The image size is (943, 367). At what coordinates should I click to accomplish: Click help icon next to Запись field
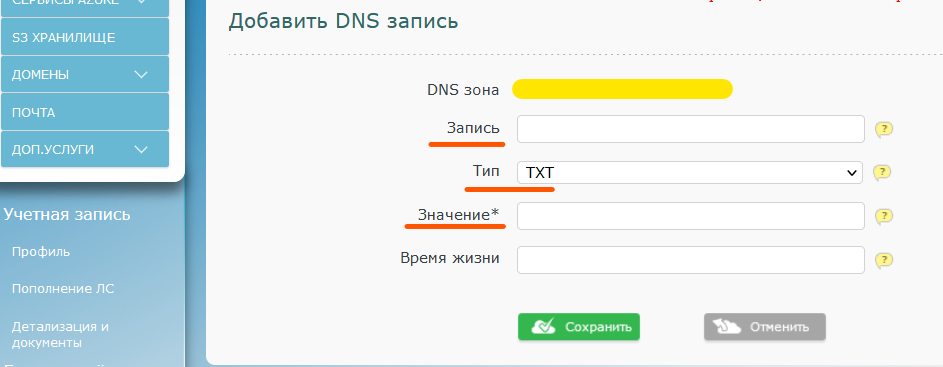tap(883, 129)
